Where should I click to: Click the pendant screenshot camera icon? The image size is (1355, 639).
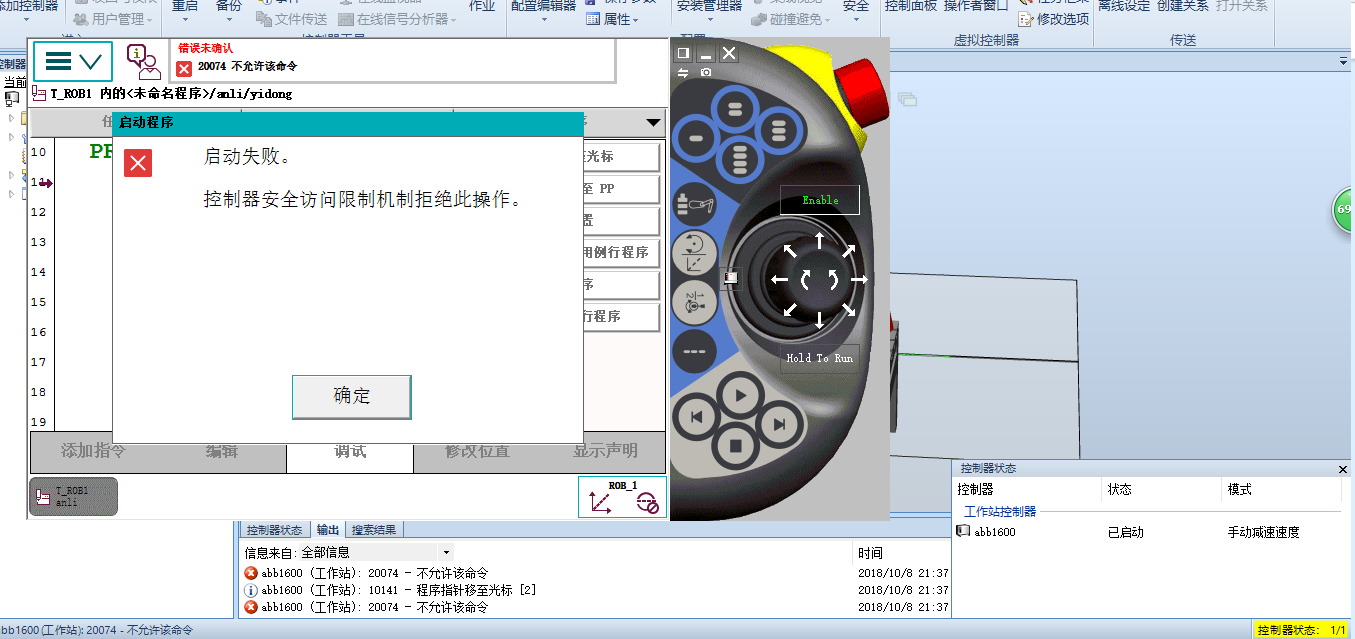pos(706,72)
